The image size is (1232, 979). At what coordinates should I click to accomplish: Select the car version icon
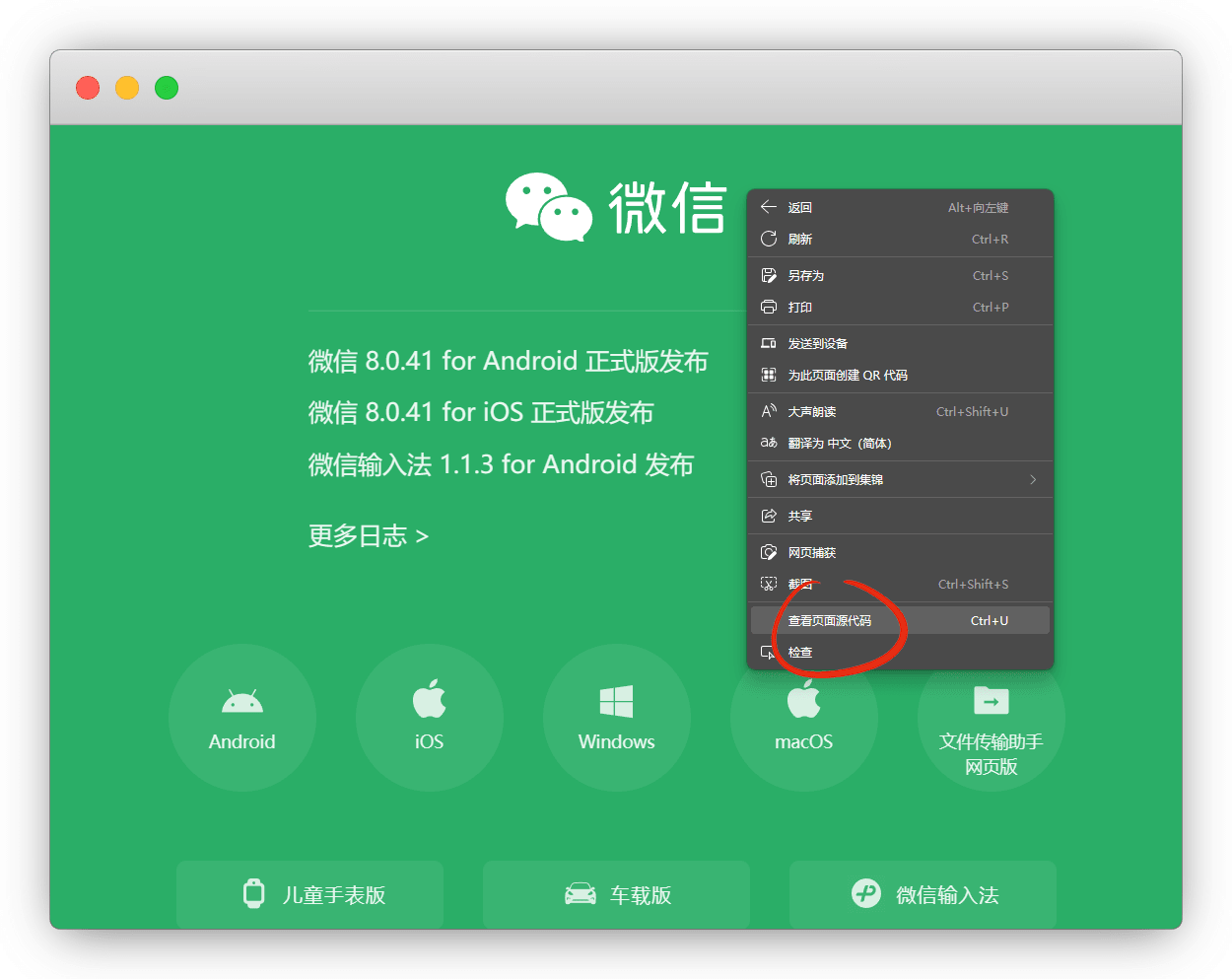pyautogui.click(x=580, y=894)
